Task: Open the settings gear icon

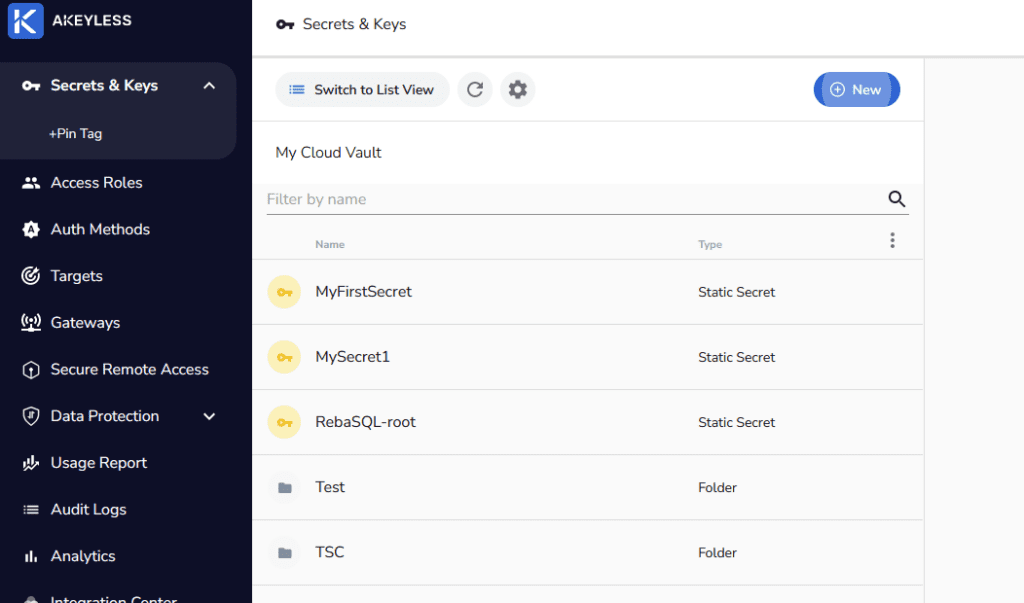Action: 517,90
